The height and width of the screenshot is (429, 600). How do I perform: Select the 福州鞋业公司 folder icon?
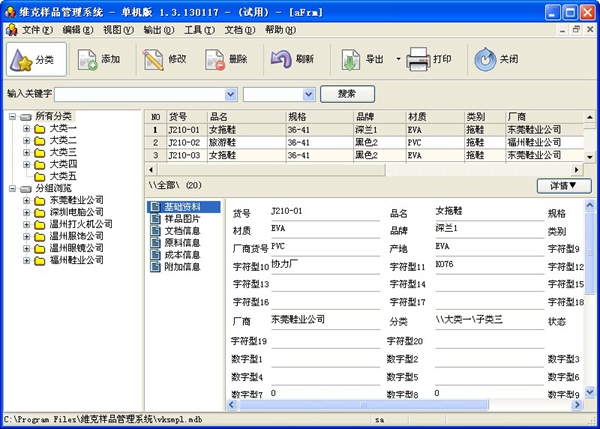pyautogui.click(x=40, y=261)
